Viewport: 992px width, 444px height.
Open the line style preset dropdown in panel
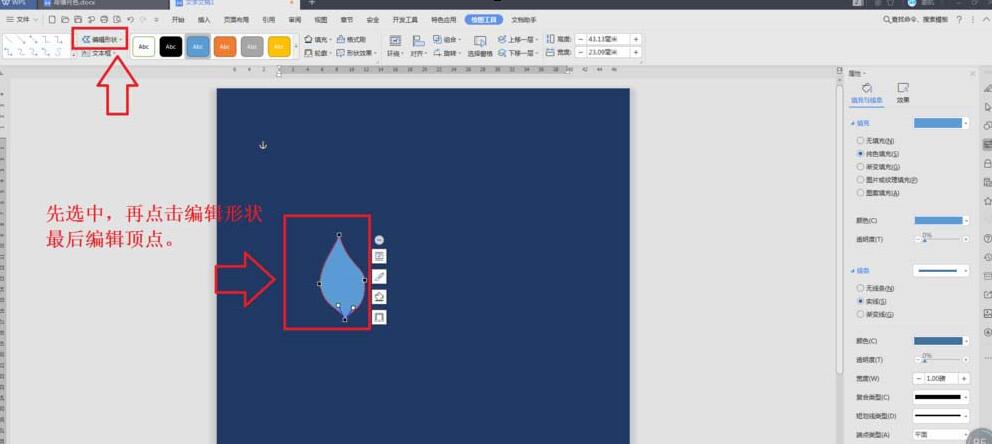[x=941, y=271]
